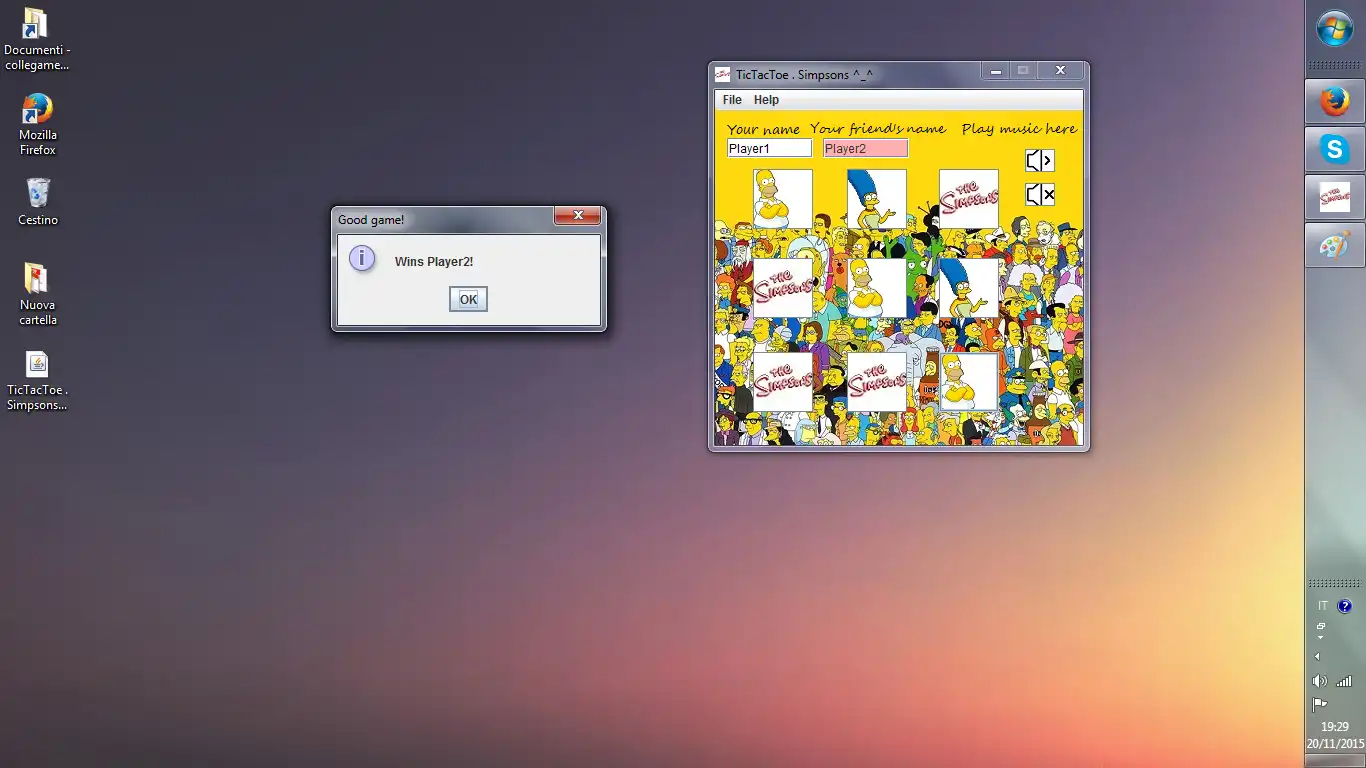The width and height of the screenshot is (1366, 768).
Task: Open the File menu
Action: point(732,100)
